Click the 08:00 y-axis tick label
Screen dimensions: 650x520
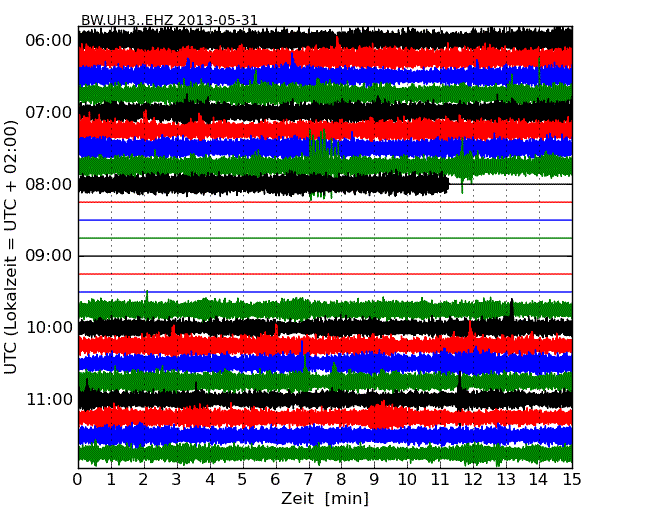tap(49, 185)
